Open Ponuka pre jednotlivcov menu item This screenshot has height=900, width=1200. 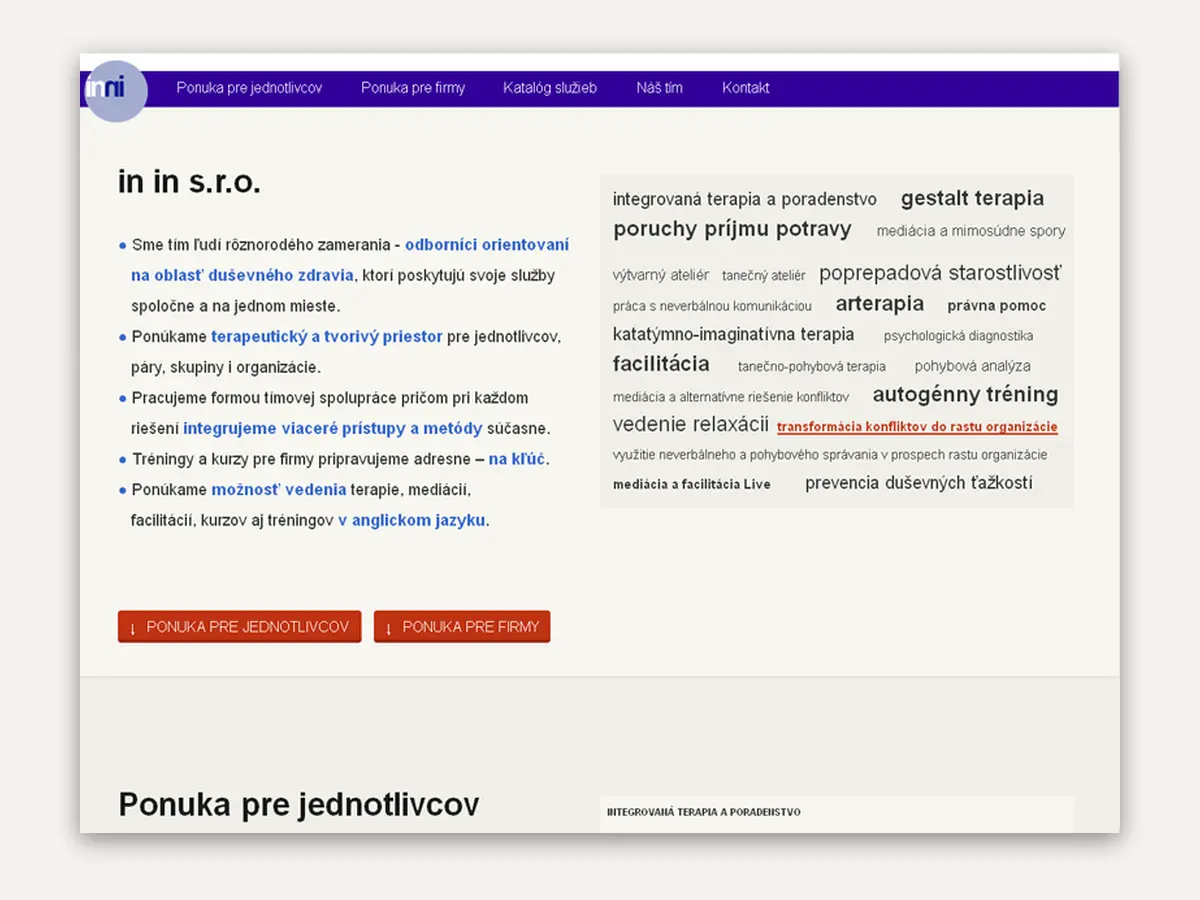249,88
